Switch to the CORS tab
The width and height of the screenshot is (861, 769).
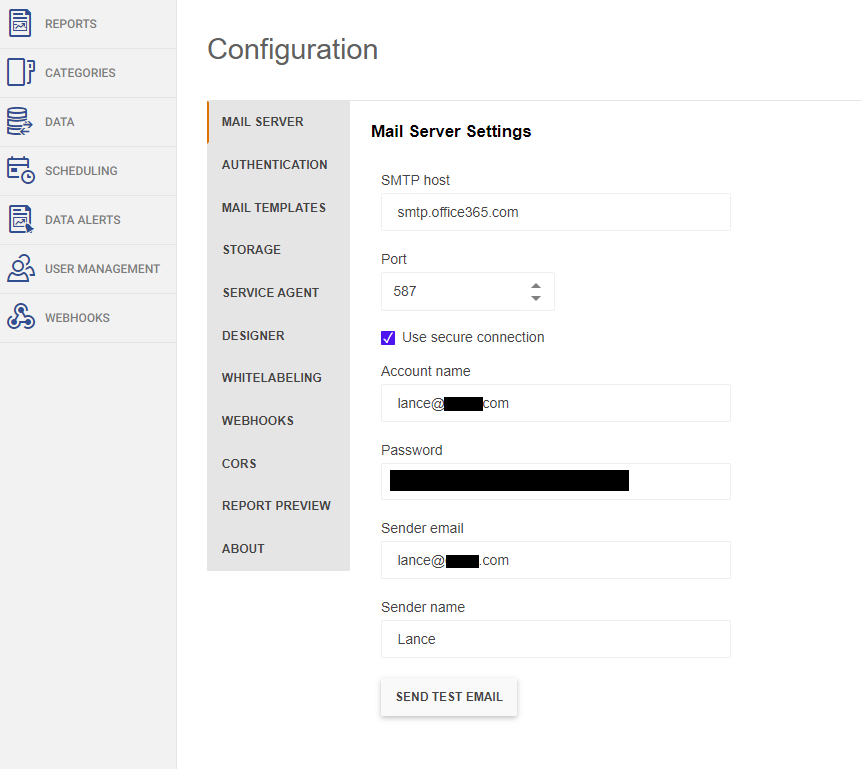(238, 463)
